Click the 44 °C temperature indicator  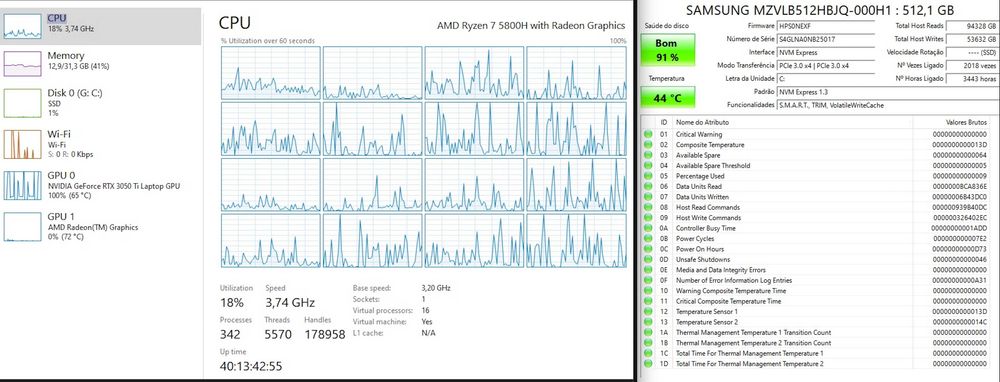667,98
